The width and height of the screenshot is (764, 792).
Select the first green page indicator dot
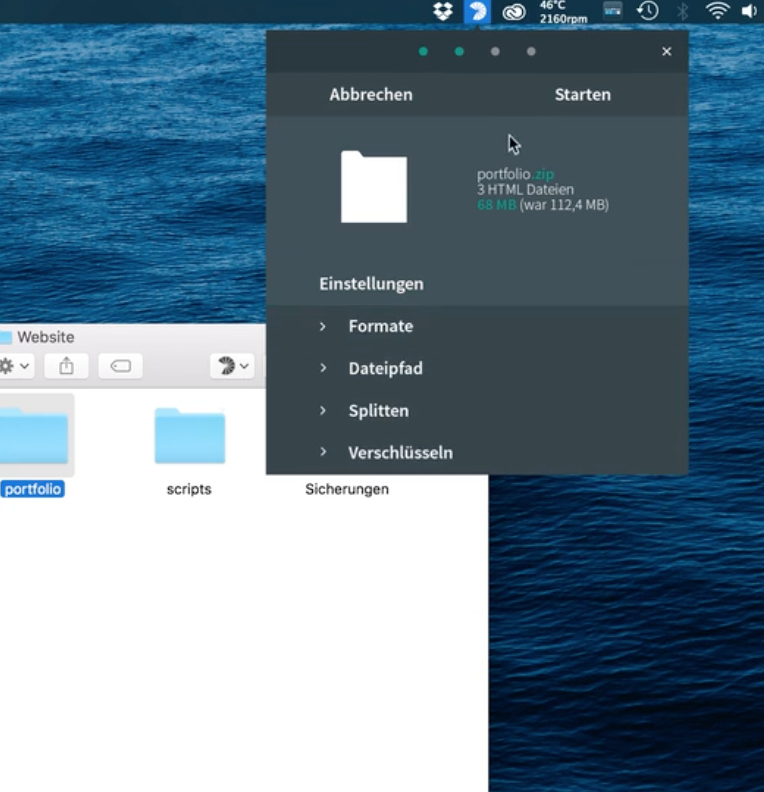(423, 51)
